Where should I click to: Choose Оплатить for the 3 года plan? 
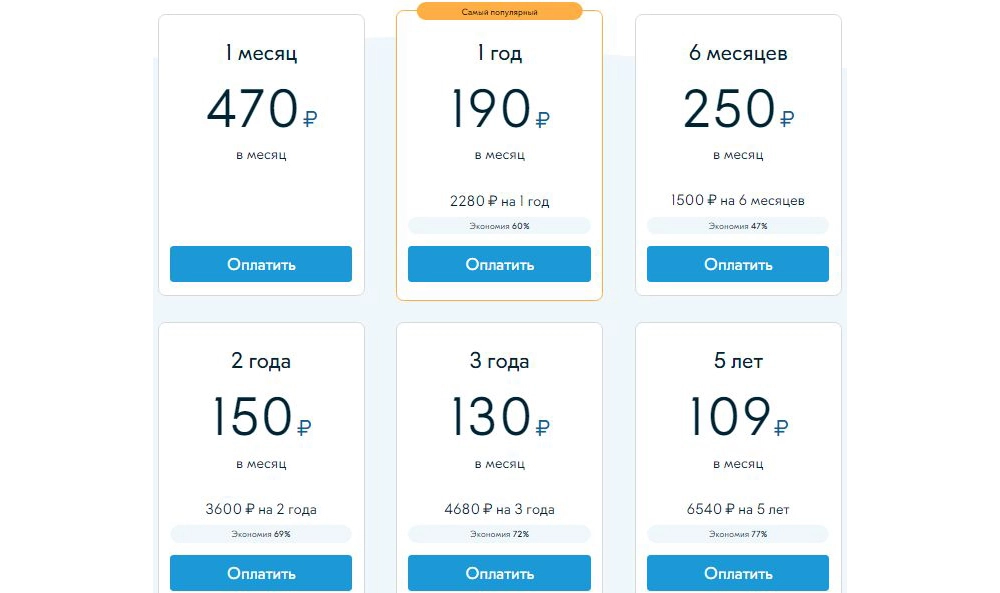pyautogui.click(x=499, y=573)
